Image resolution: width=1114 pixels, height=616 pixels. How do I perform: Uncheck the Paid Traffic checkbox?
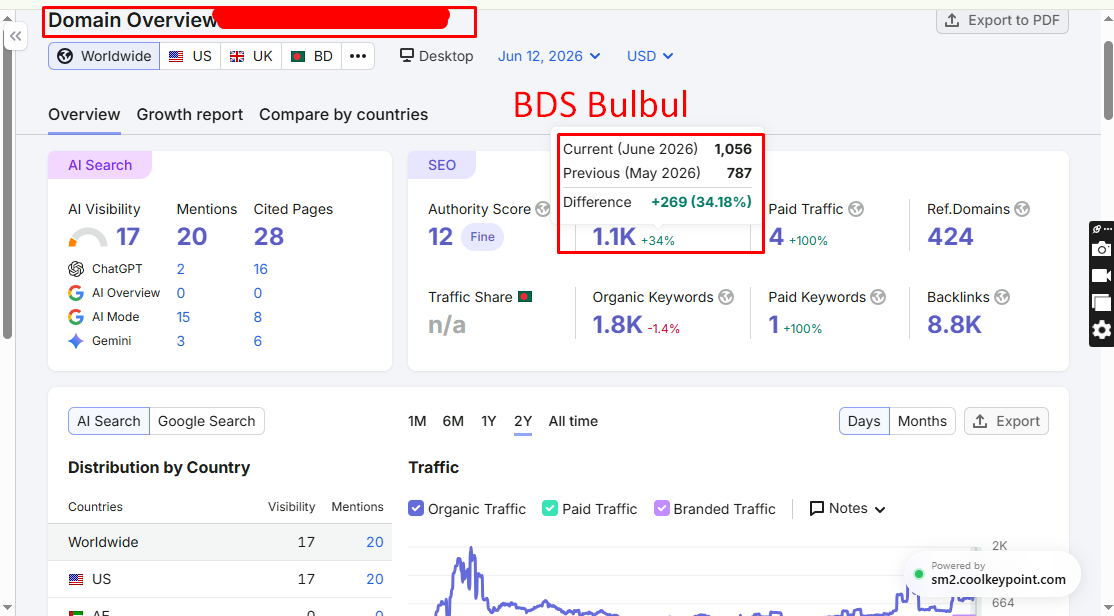pyautogui.click(x=550, y=509)
